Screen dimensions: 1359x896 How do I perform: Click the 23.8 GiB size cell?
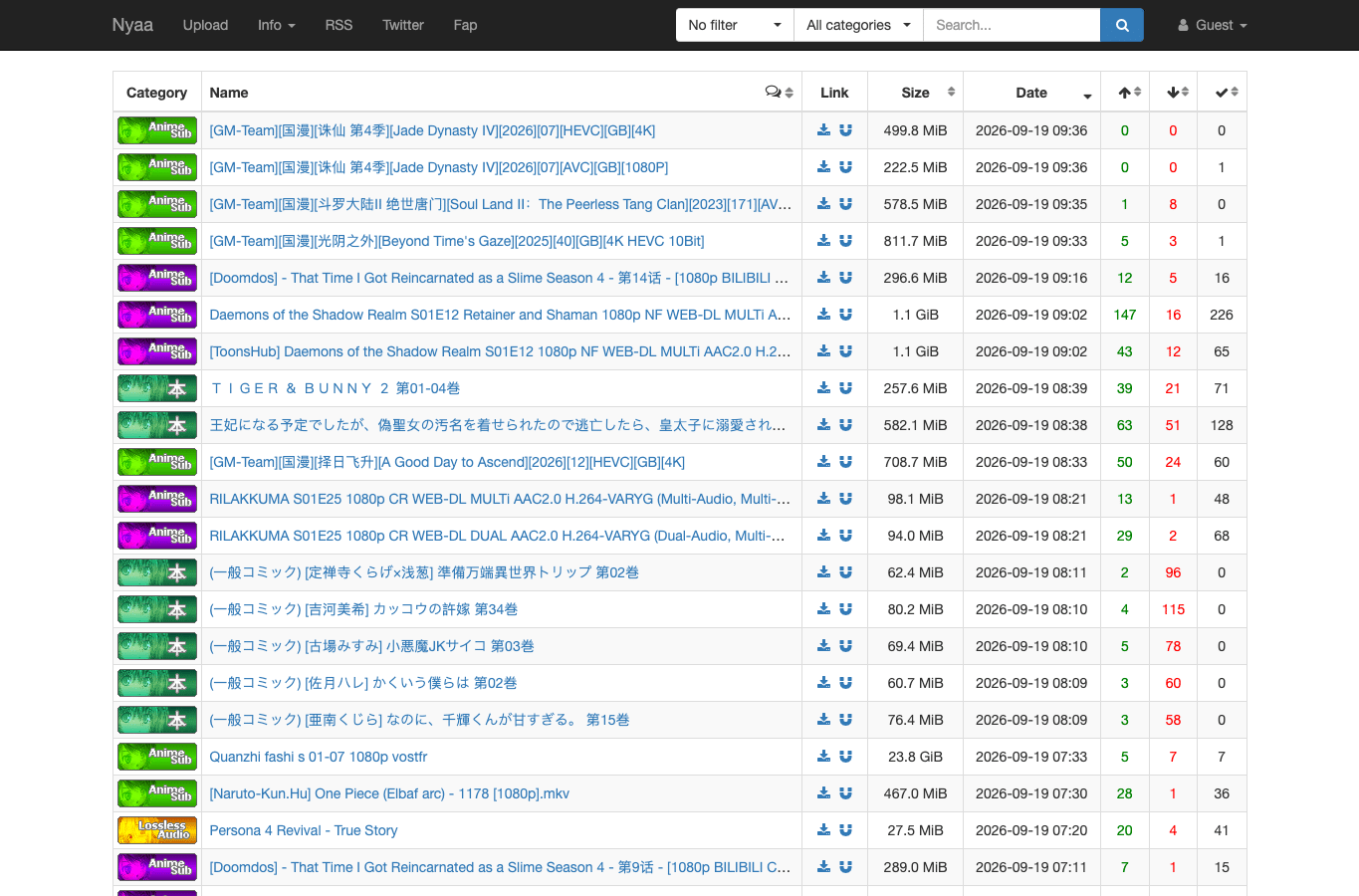click(x=916, y=757)
